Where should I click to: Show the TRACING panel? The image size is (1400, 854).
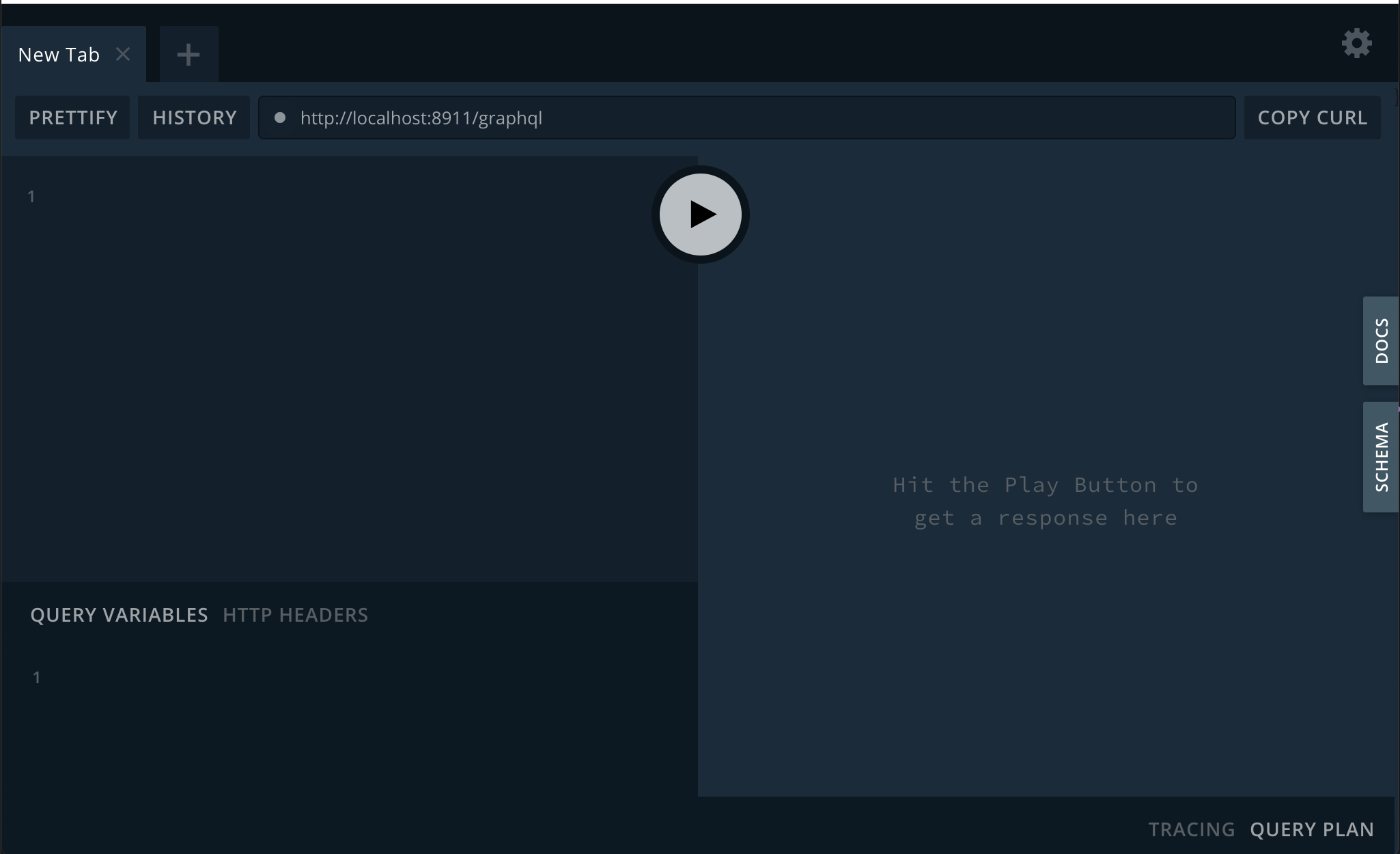(x=1191, y=829)
